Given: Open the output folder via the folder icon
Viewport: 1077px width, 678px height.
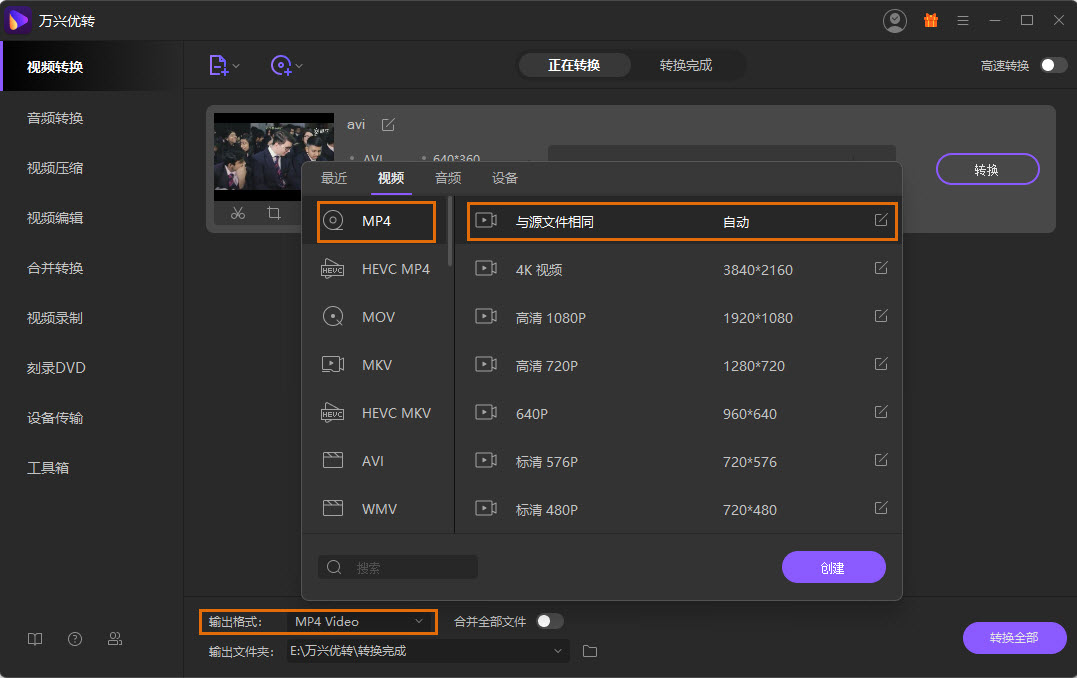Looking at the screenshot, I should (589, 650).
